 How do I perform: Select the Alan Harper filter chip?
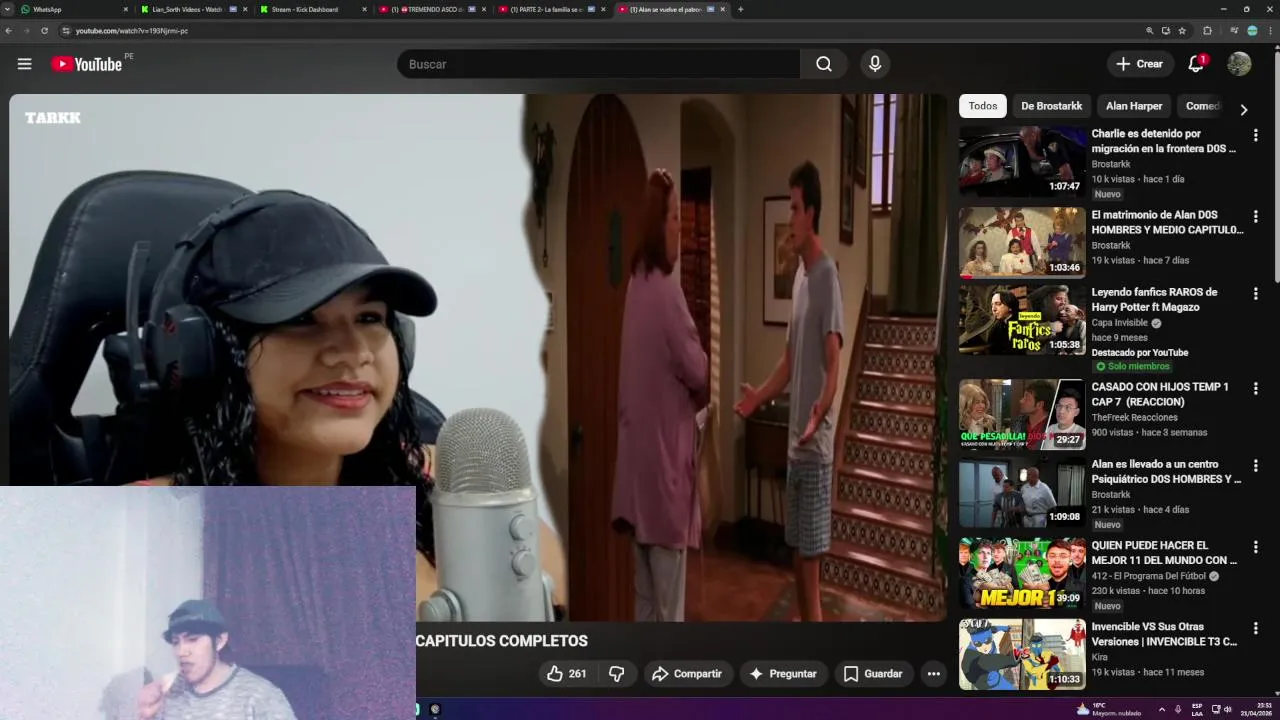tap(1134, 106)
